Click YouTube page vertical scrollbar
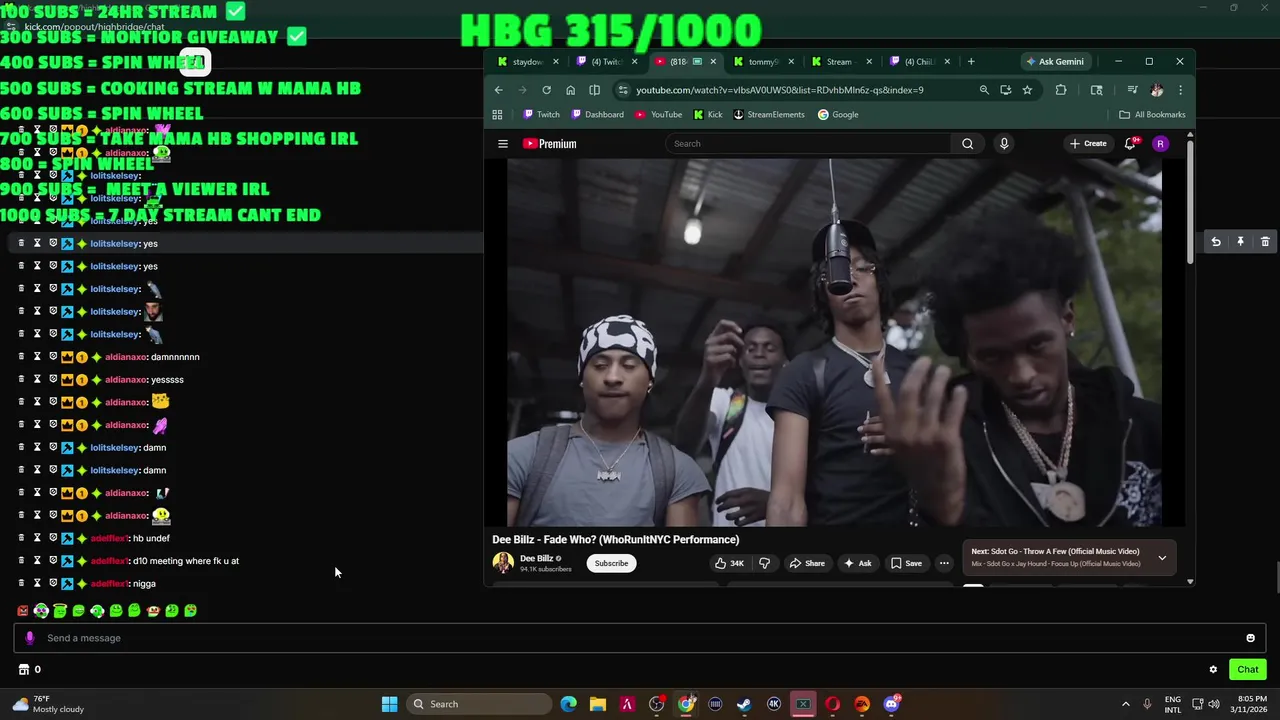Screen dimensions: 1280x720 coord(1189,203)
